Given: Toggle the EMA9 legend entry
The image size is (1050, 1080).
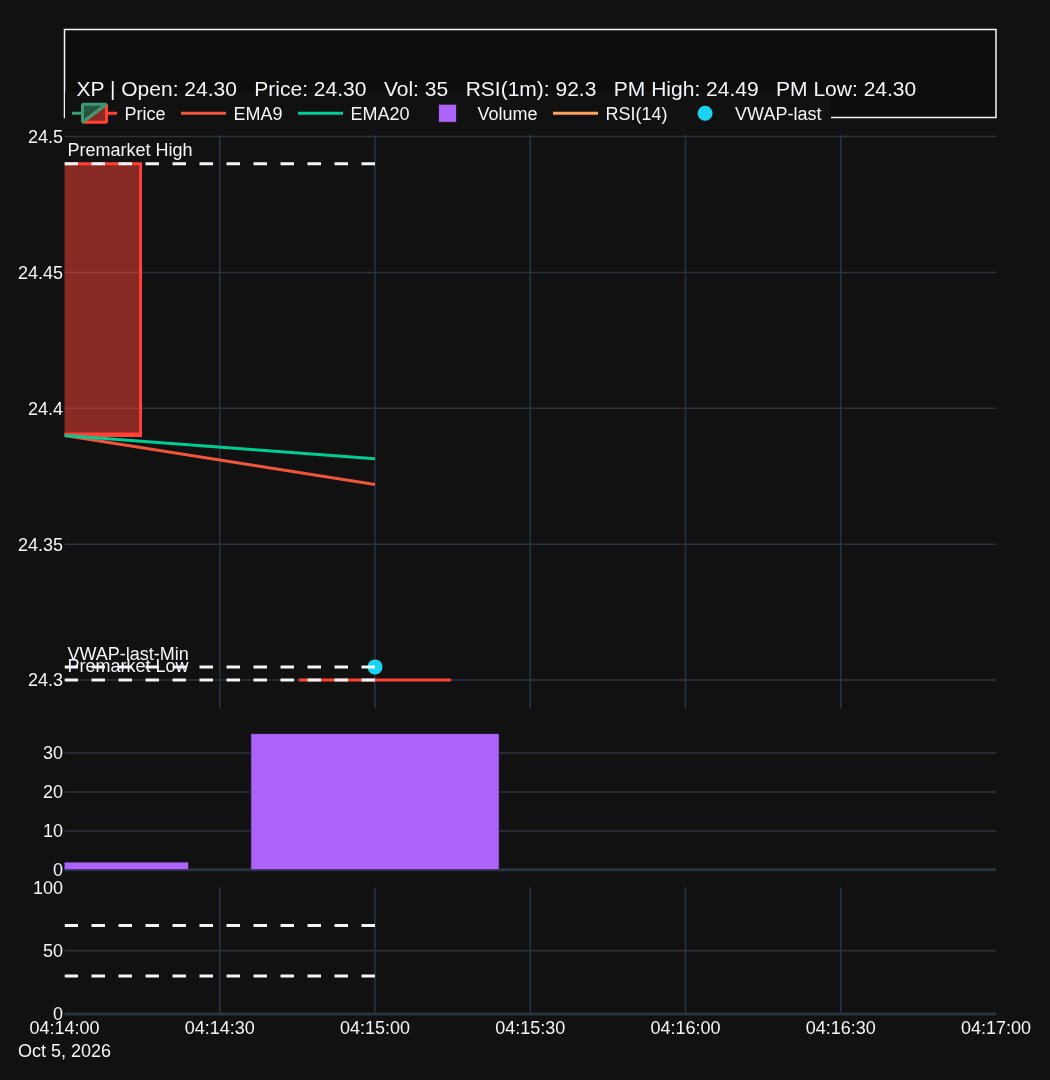Looking at the screenshot, I should pyautogui.click(x=231, y=114).
